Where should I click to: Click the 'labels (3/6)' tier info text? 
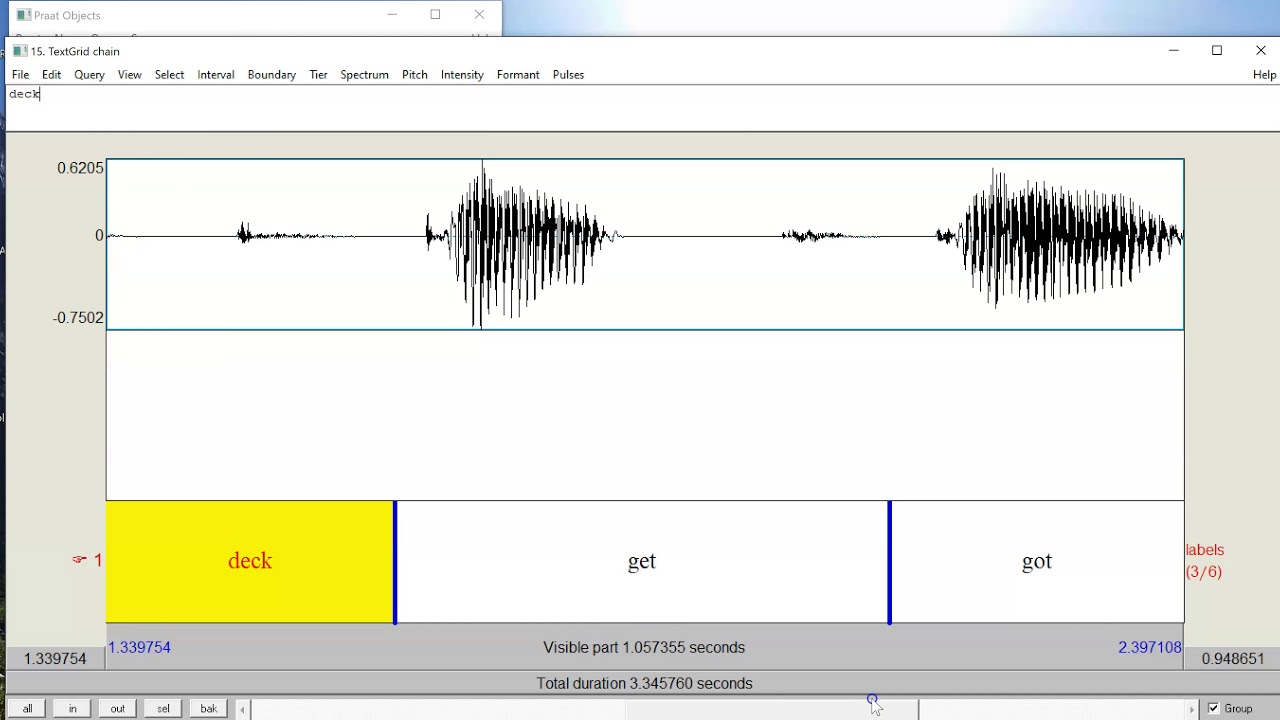1204,561
